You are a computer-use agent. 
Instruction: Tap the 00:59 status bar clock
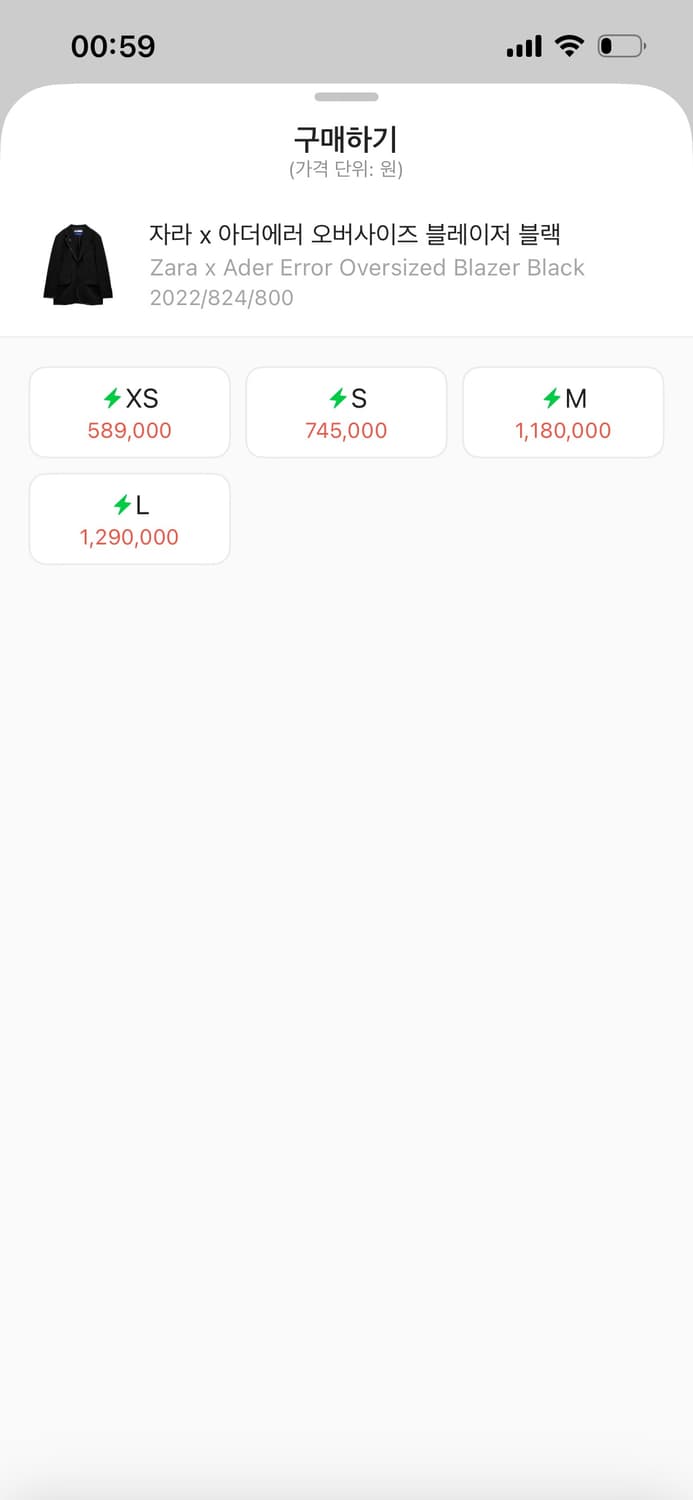[x=113, y=46]
